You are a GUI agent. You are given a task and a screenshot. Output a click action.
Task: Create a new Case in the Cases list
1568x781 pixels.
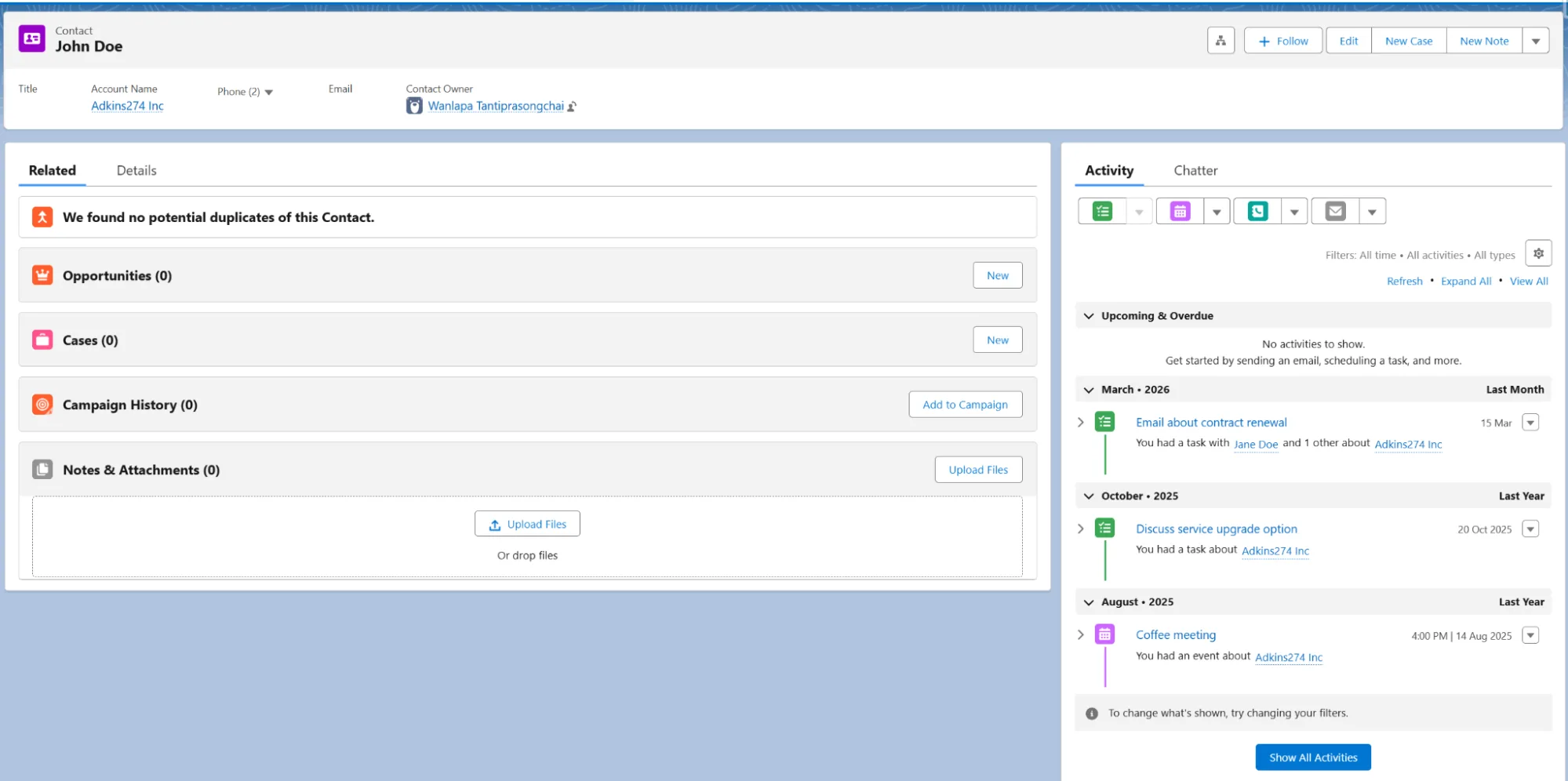coord(998,340)
